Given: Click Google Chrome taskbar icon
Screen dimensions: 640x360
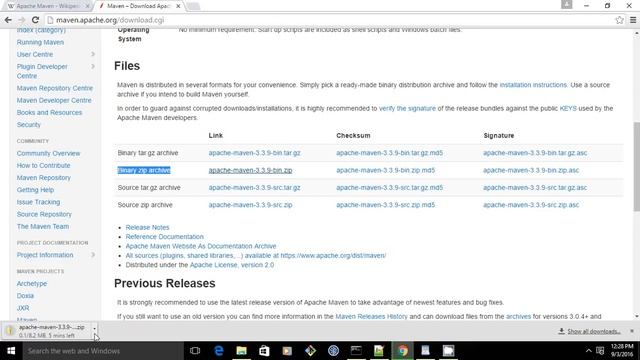Looking at the screenshot, I should [x=402, y=351].
